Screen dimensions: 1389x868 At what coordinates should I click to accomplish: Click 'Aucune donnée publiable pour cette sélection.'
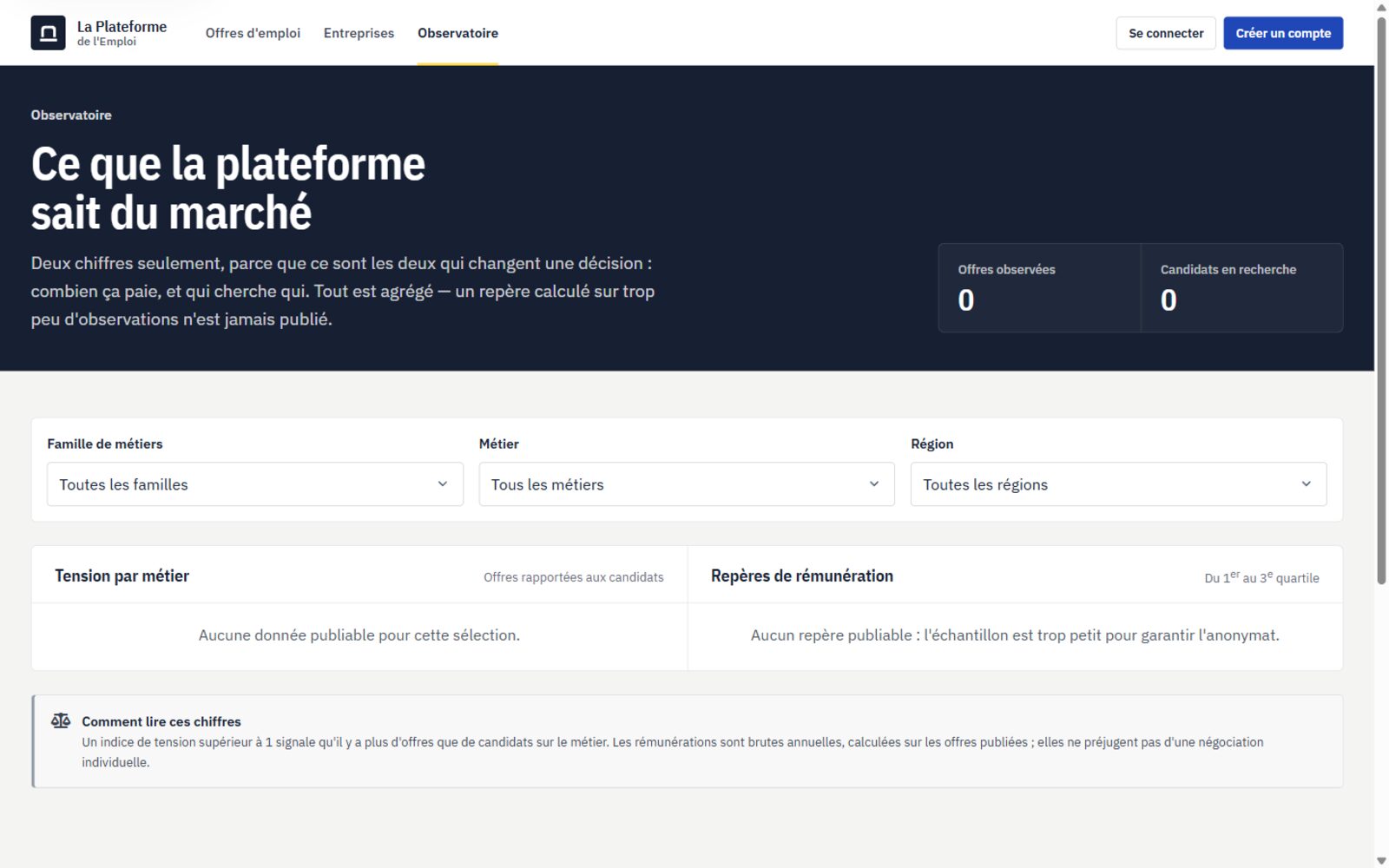tap(359, 635)
